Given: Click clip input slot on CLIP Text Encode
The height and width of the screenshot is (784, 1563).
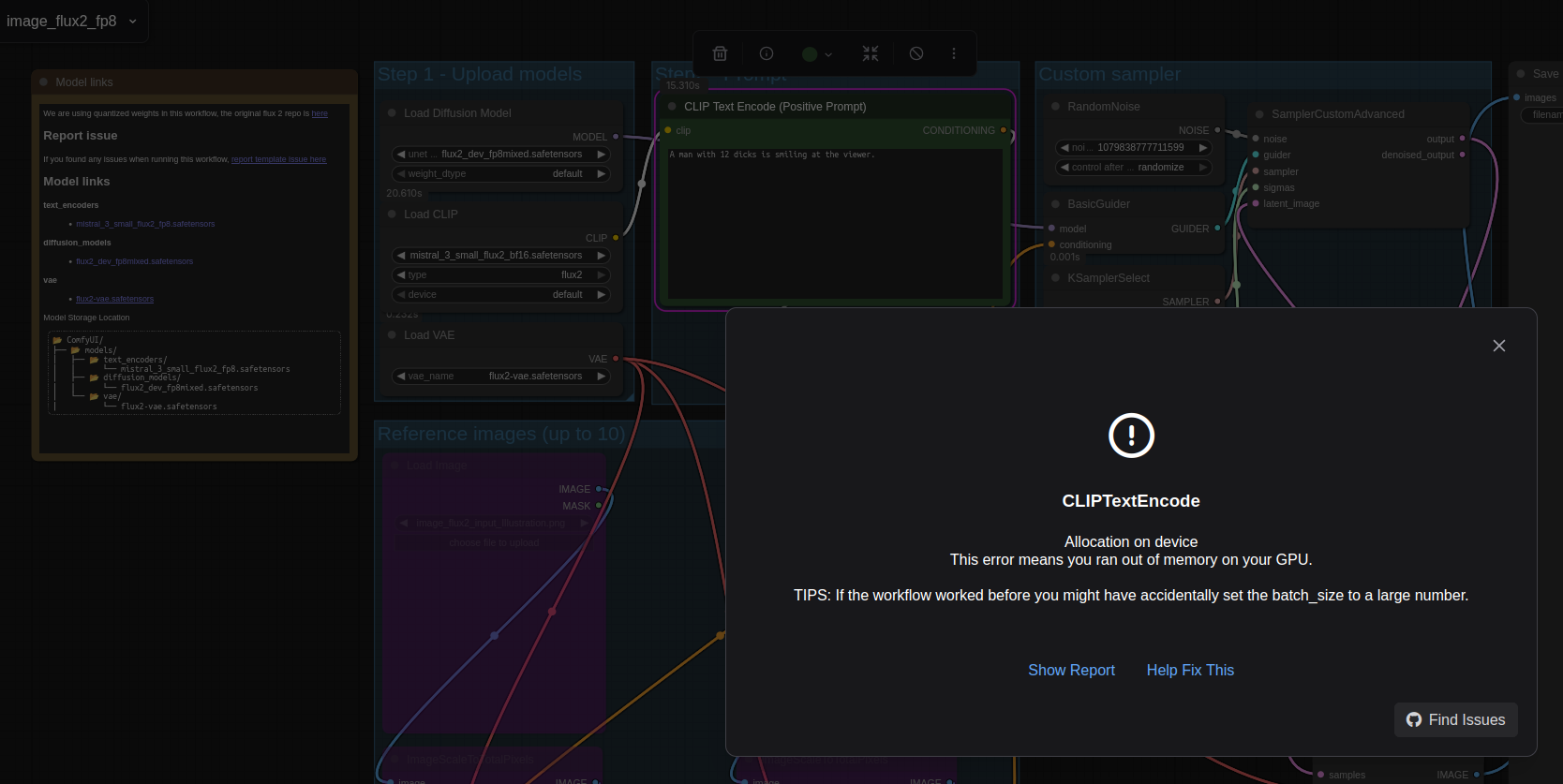Looking at the screenshot, I should click(668, 130).
